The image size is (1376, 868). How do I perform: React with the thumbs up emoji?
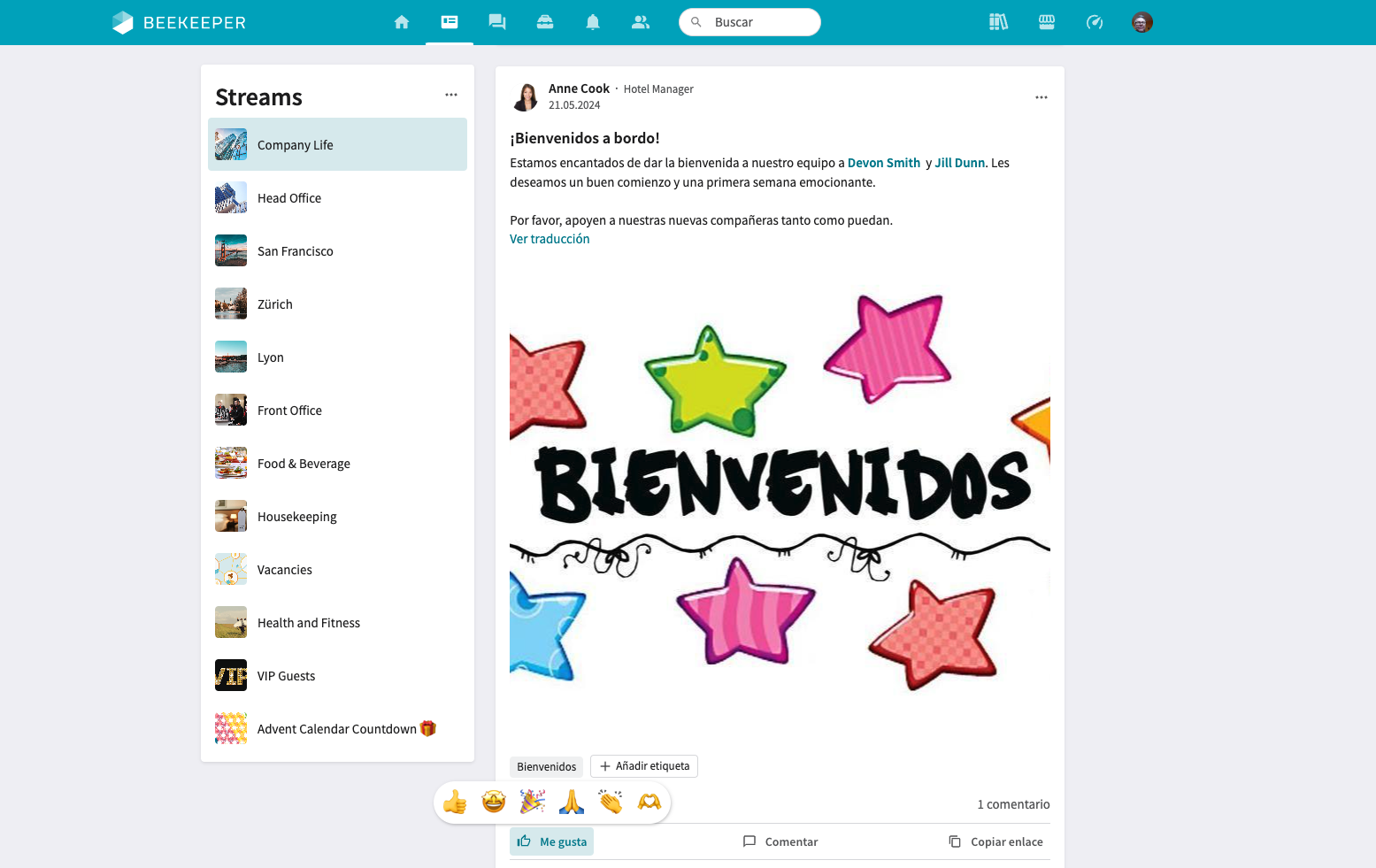click(455, 803)
